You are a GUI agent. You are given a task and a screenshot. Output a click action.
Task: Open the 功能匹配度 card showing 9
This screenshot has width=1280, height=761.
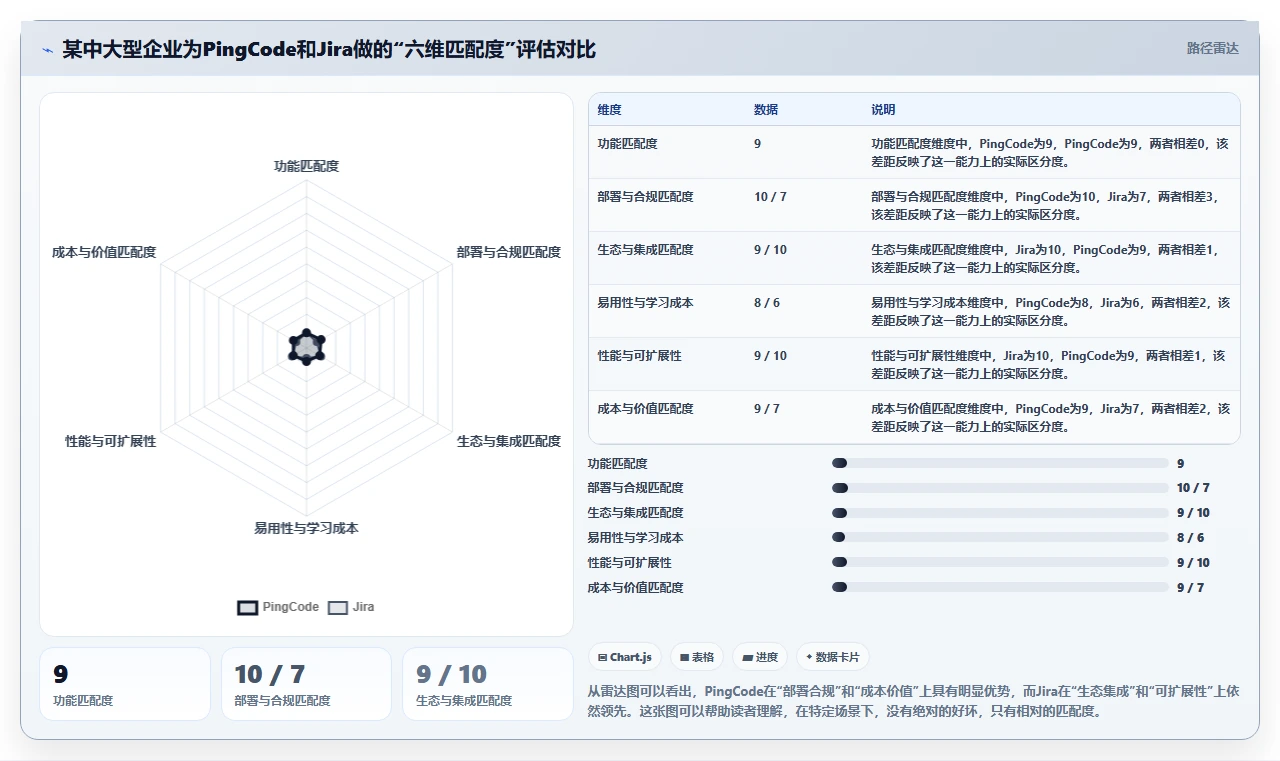(x=125, y=684)
